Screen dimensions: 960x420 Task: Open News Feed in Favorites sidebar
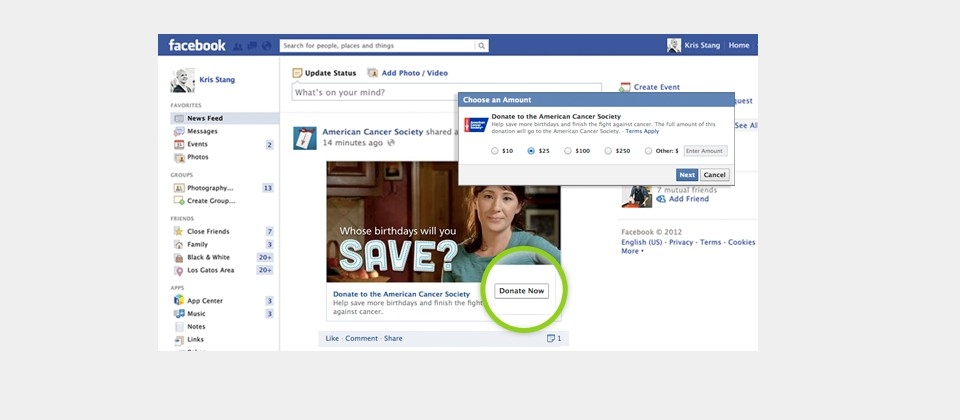[x=204, y=118]
